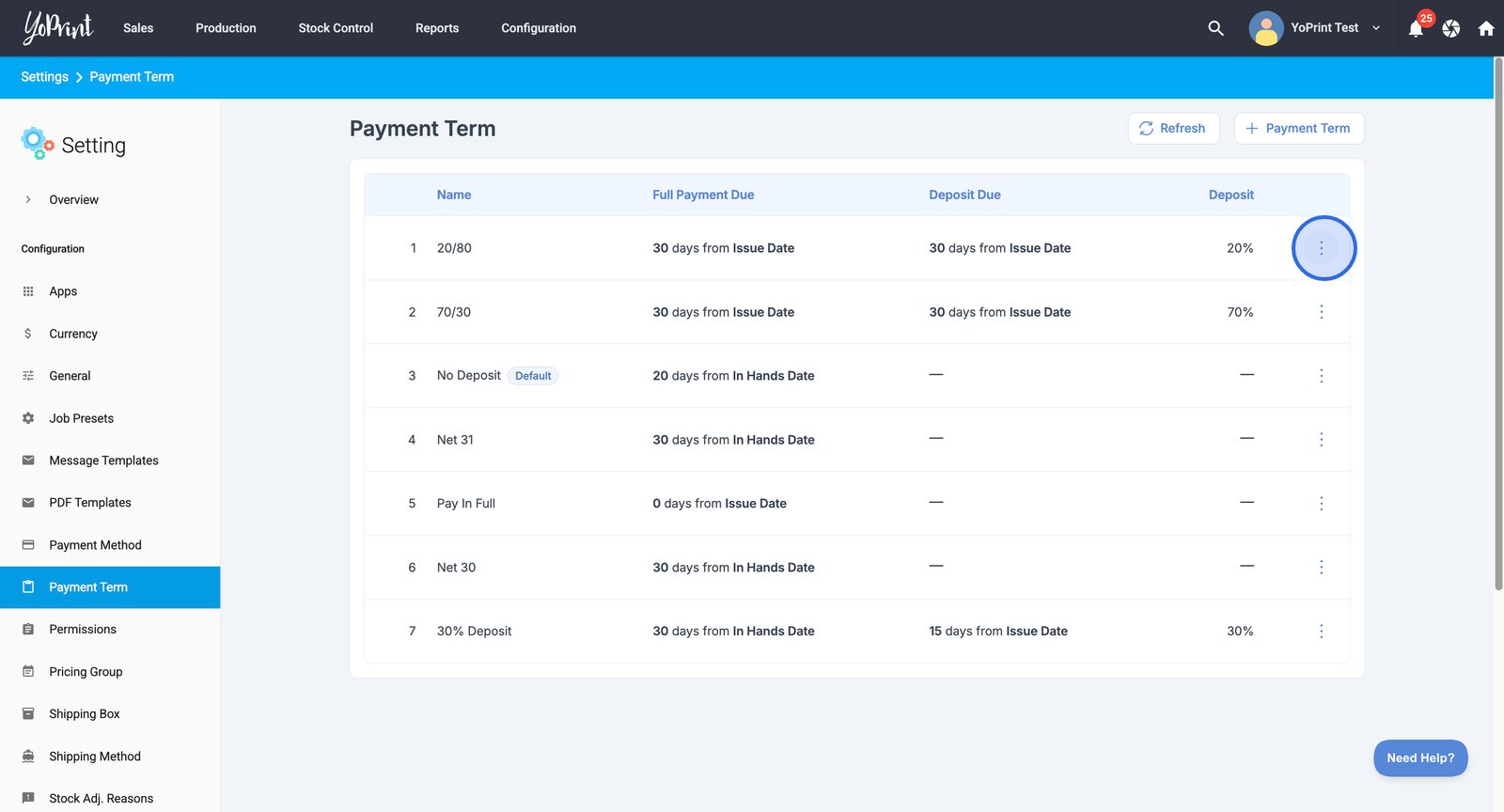Open the Configuration top menu

(x=539, y=28)
